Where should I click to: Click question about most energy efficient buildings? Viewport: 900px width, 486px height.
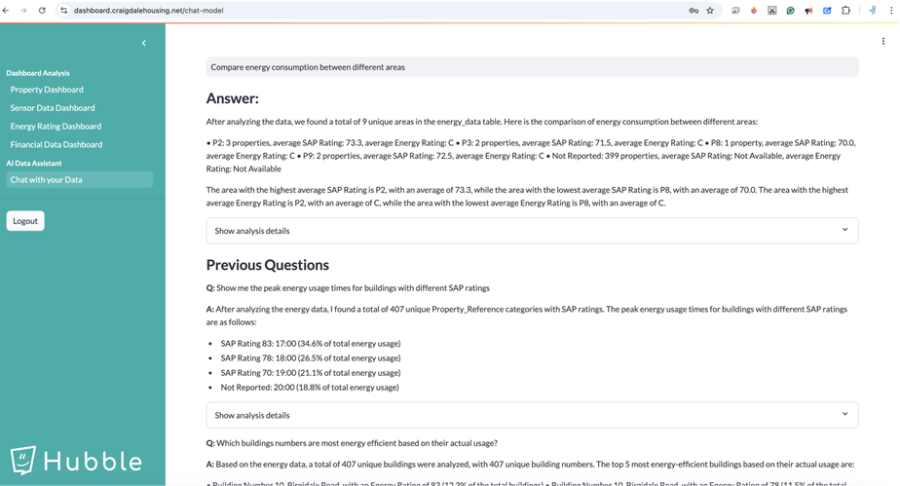[352, 443]
